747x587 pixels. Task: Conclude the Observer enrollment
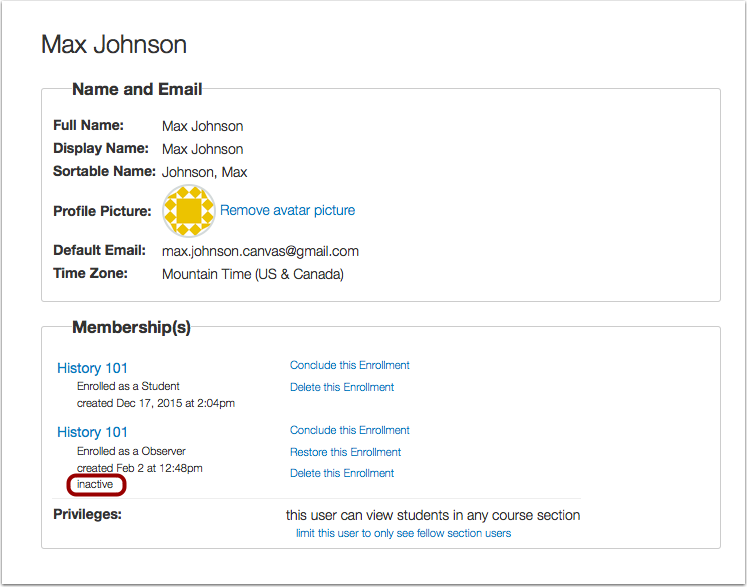[x=349, y=430]
